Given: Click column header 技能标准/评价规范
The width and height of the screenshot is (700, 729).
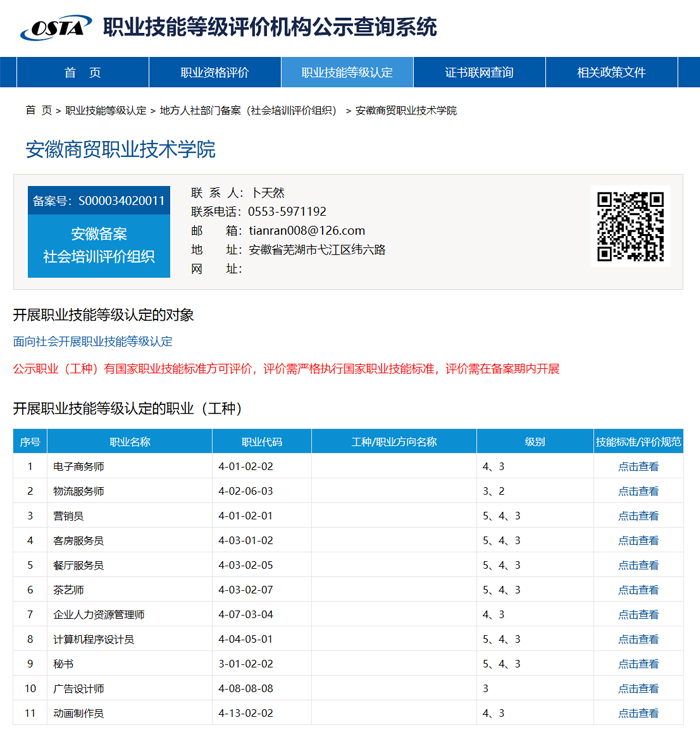Looking at the screenshot, I should click(639, 442).
